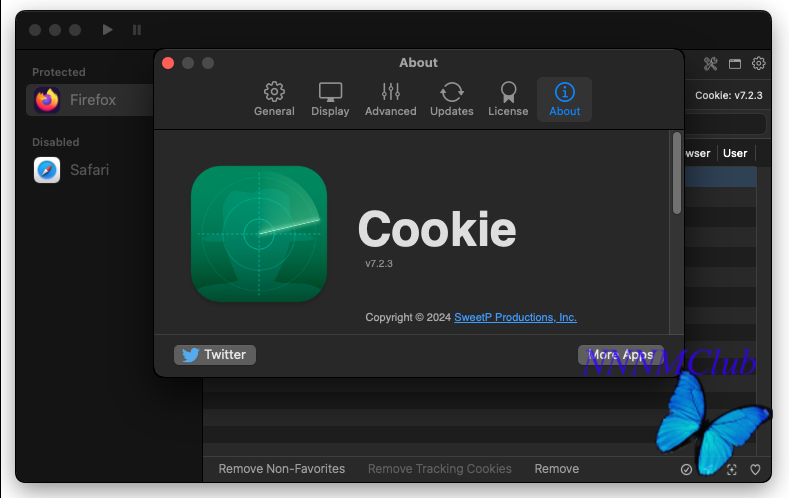Open the SweetP Productions, Inc. link
The width and height of the screenshot is (789, 498).
click(x=515, y=317)
